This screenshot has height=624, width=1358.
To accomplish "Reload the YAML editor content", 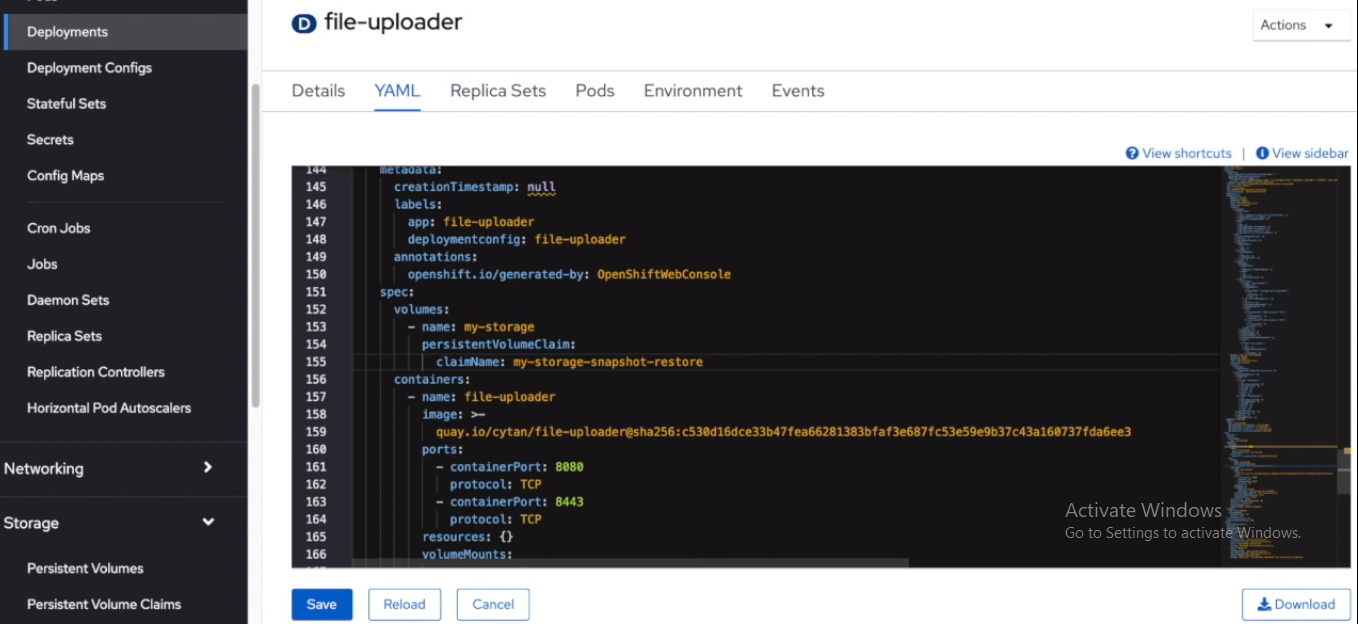I will 405,604.
